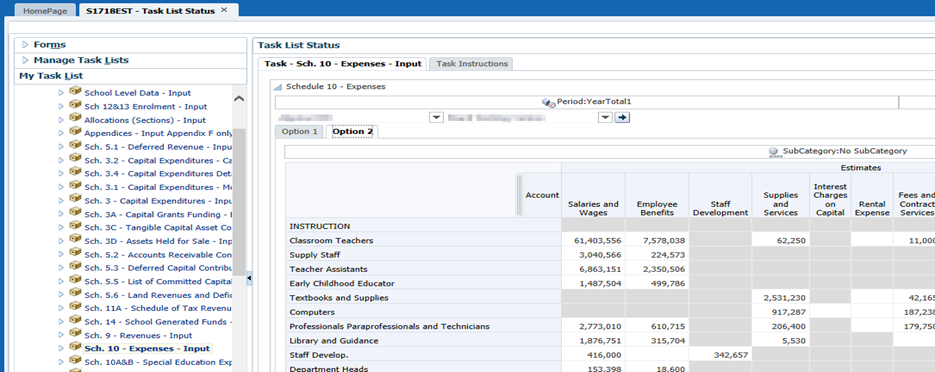Viewport: 935px width, 372px height.
Task: Click the Sch. 9 Revenues box icon
Action: [x=75, y=334]
